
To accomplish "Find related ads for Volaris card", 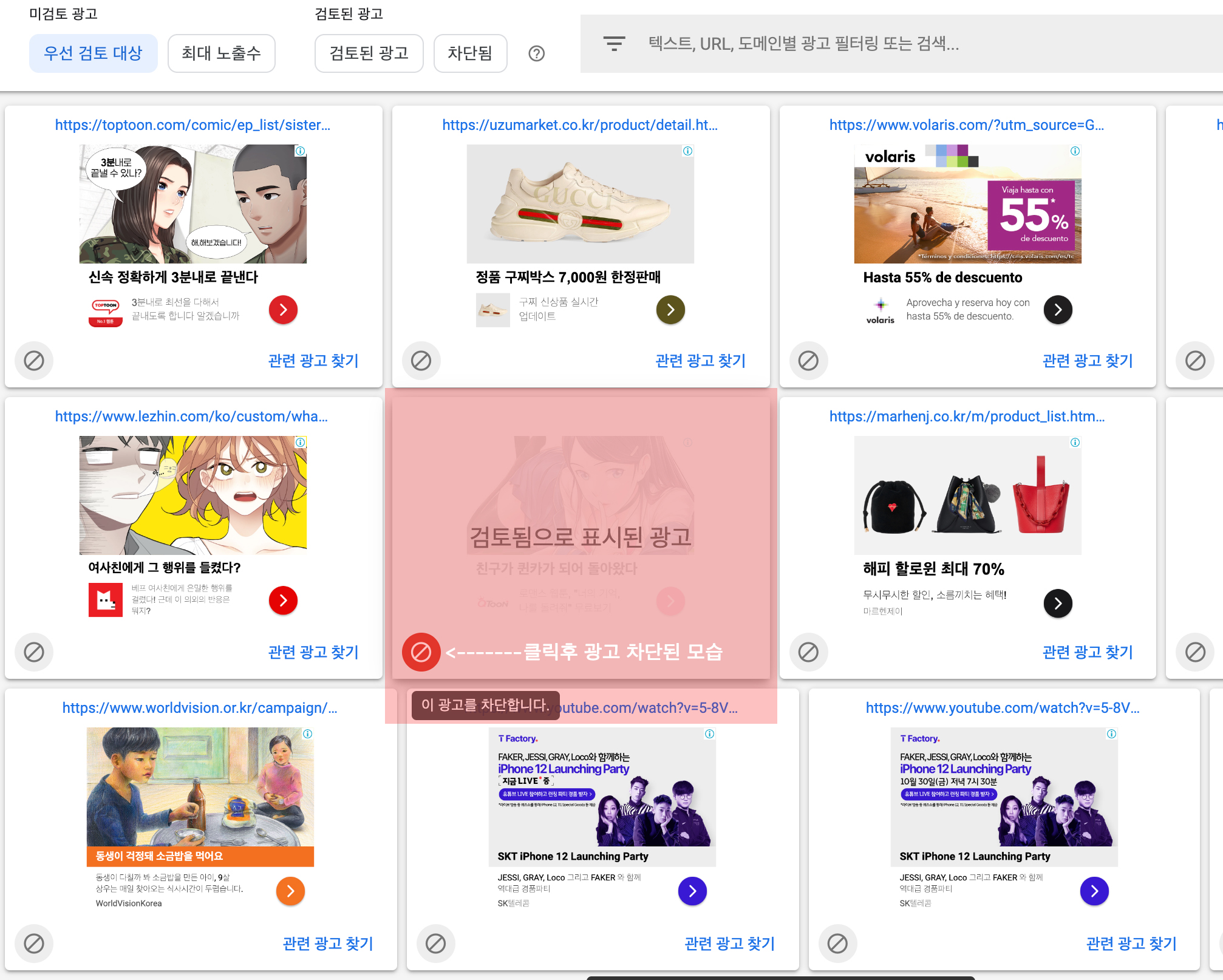I will pos(1088,361).
